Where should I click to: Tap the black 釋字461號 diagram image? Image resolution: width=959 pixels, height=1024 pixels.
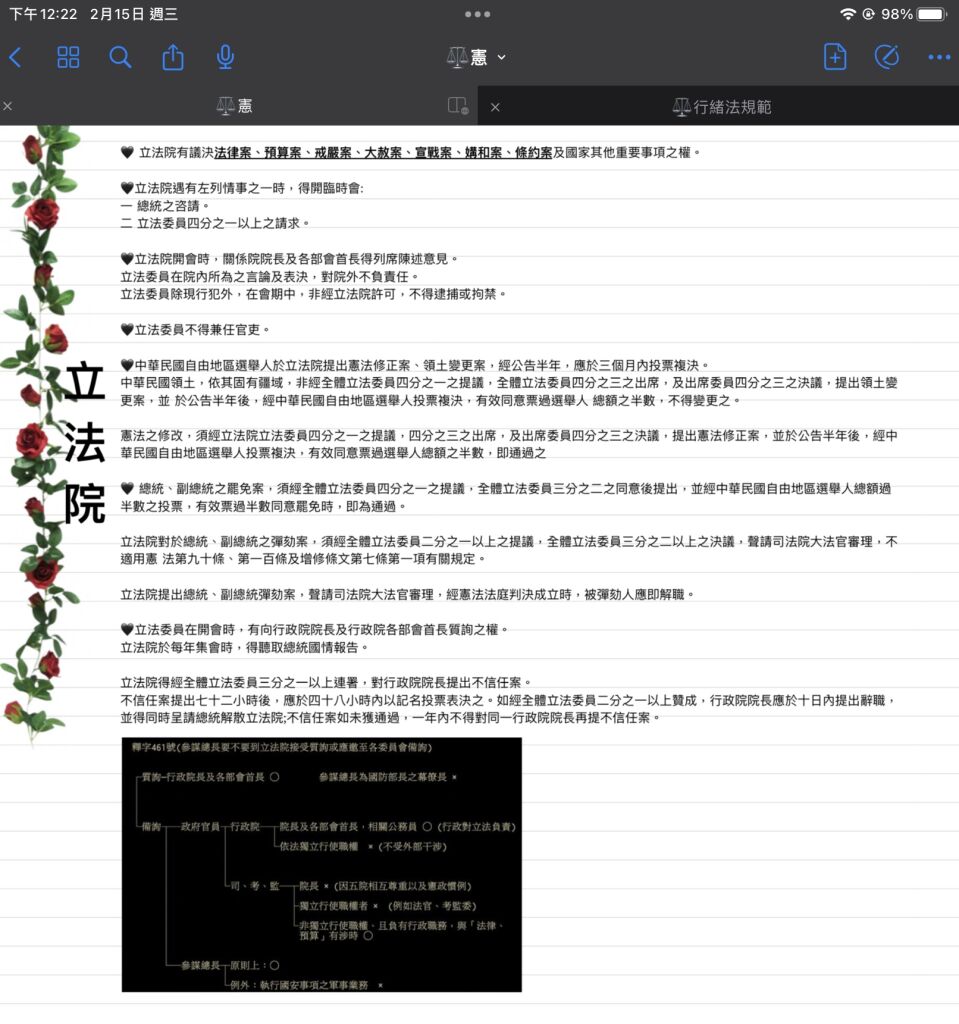tap(321, 864)
